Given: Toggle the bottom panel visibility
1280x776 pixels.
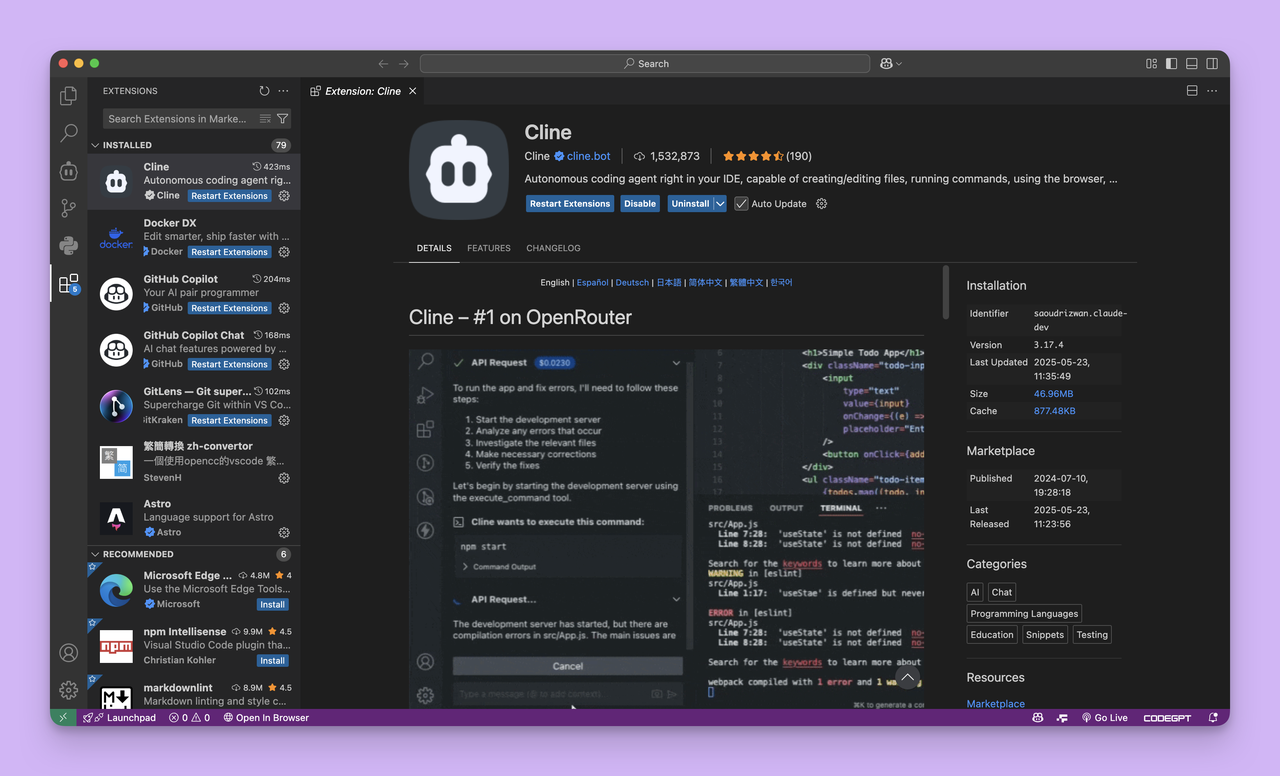Looking at the screenshot, I should click(x=1191, y=63).
